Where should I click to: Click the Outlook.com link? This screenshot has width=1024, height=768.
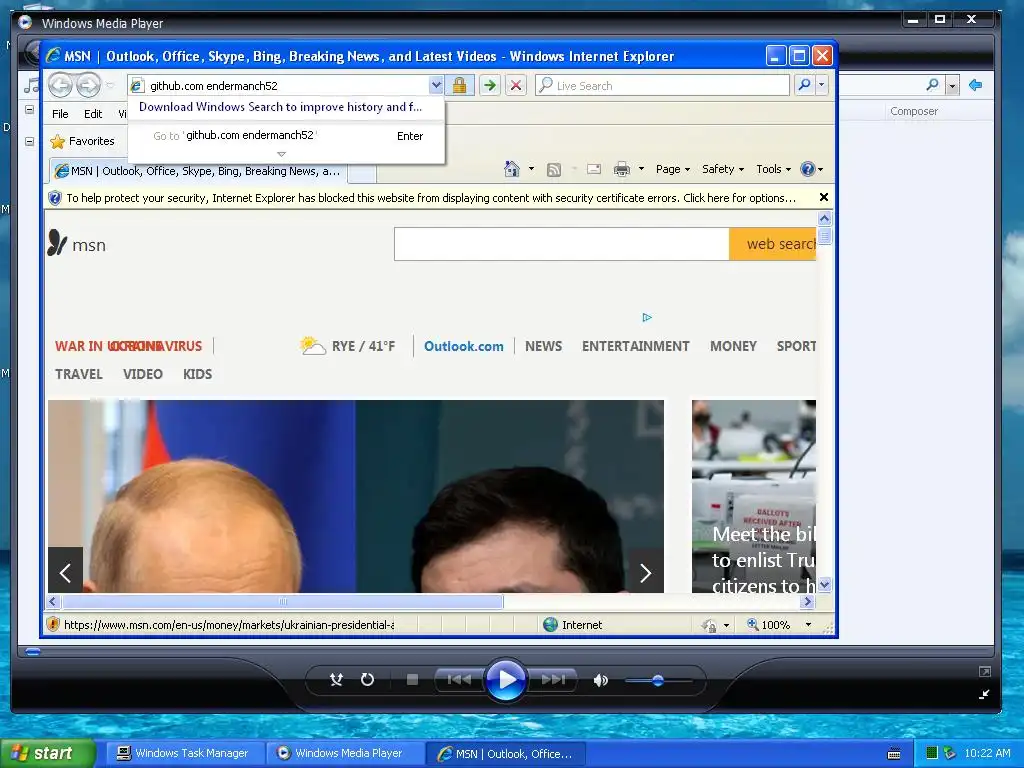point(464,346)
